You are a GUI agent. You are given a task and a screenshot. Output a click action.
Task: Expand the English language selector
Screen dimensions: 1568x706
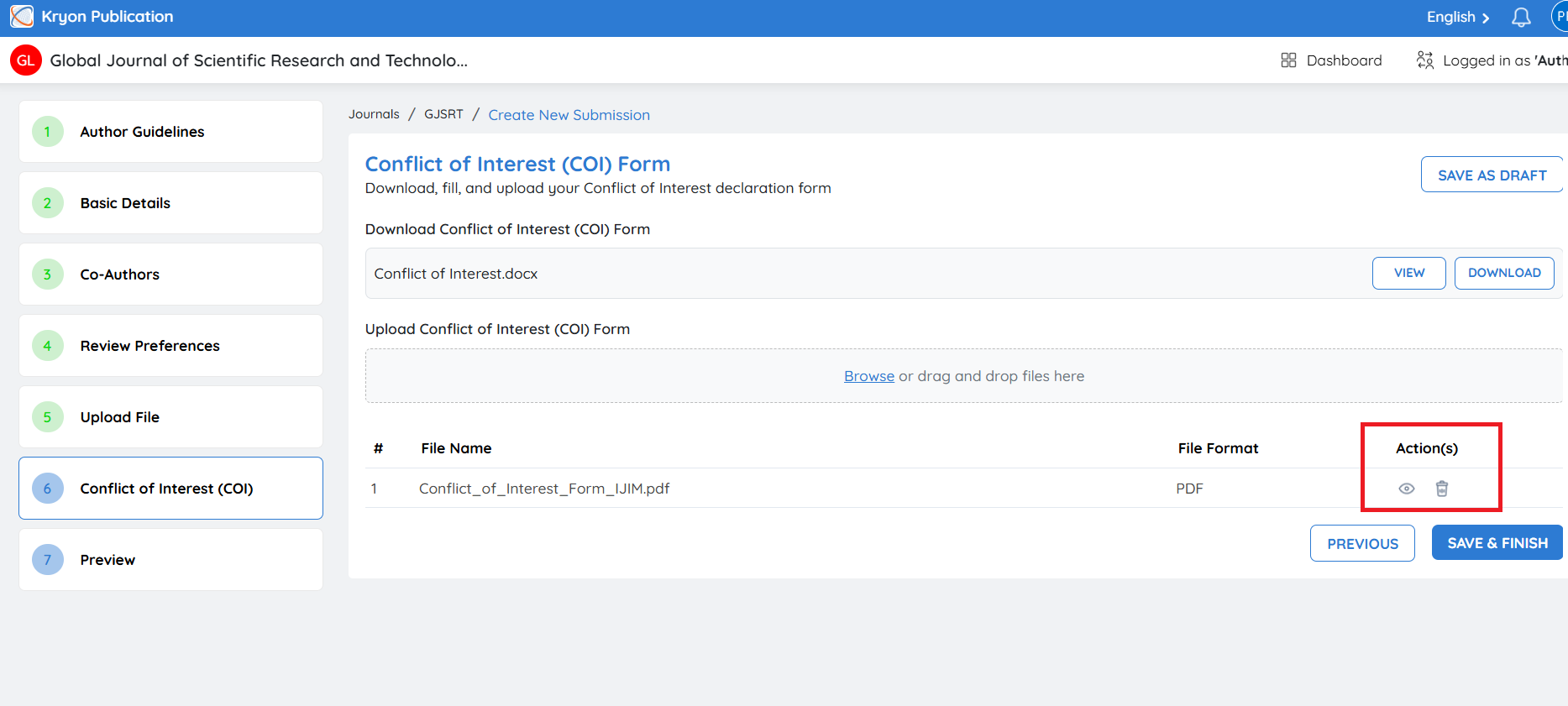coord(1458,18)
